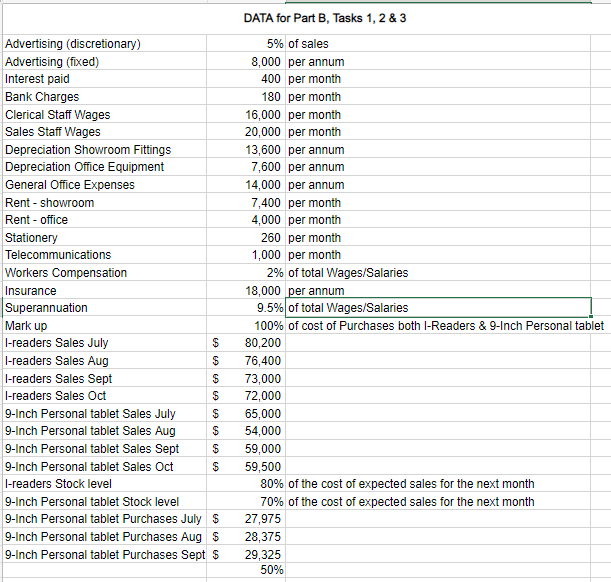Select the 5% advertising discretionary value cell
Image resolution: width=611 pixels, height=582 pixels.
tap(246, 44)
